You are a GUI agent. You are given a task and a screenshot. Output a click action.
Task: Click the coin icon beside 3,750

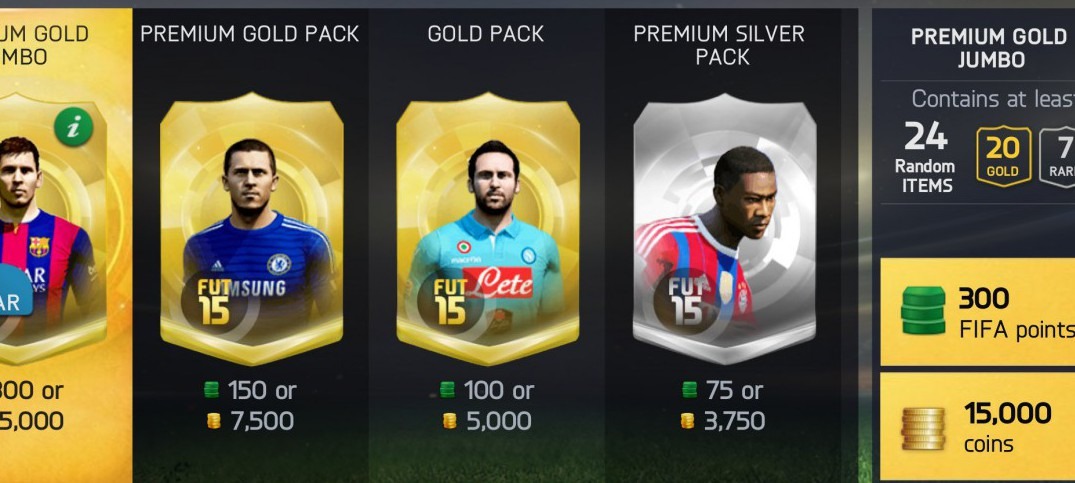[687, 421]
